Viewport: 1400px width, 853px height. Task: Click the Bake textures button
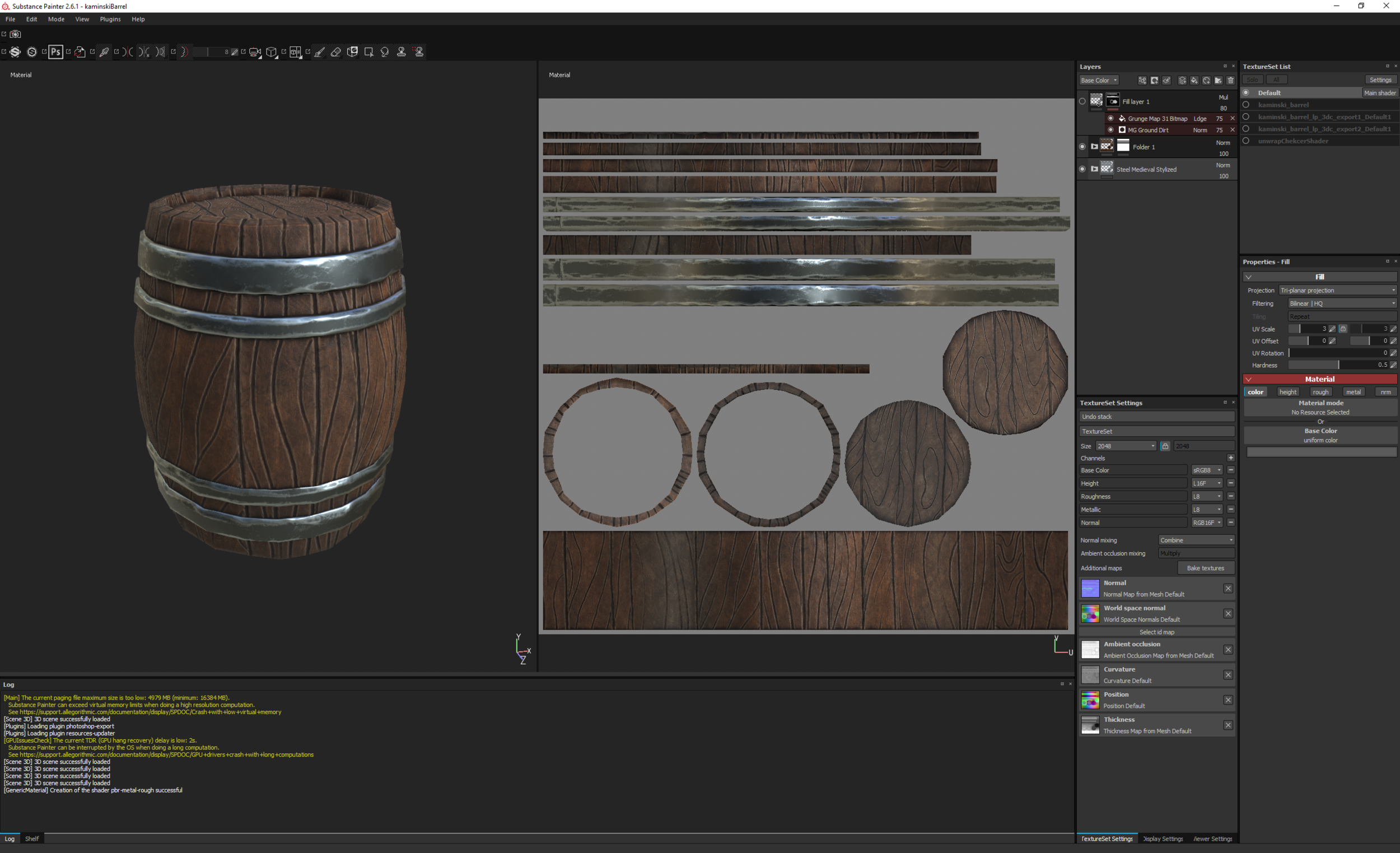pos(1206,568)
